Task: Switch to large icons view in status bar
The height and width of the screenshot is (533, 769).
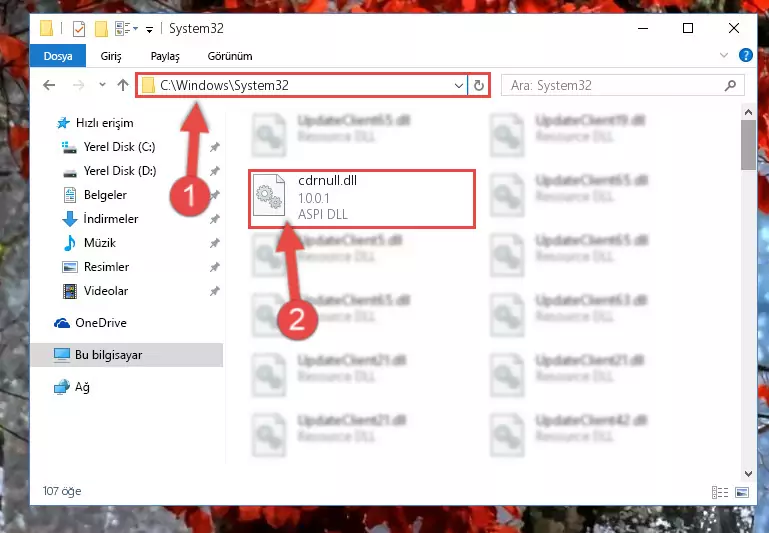Action: (742, 492)
